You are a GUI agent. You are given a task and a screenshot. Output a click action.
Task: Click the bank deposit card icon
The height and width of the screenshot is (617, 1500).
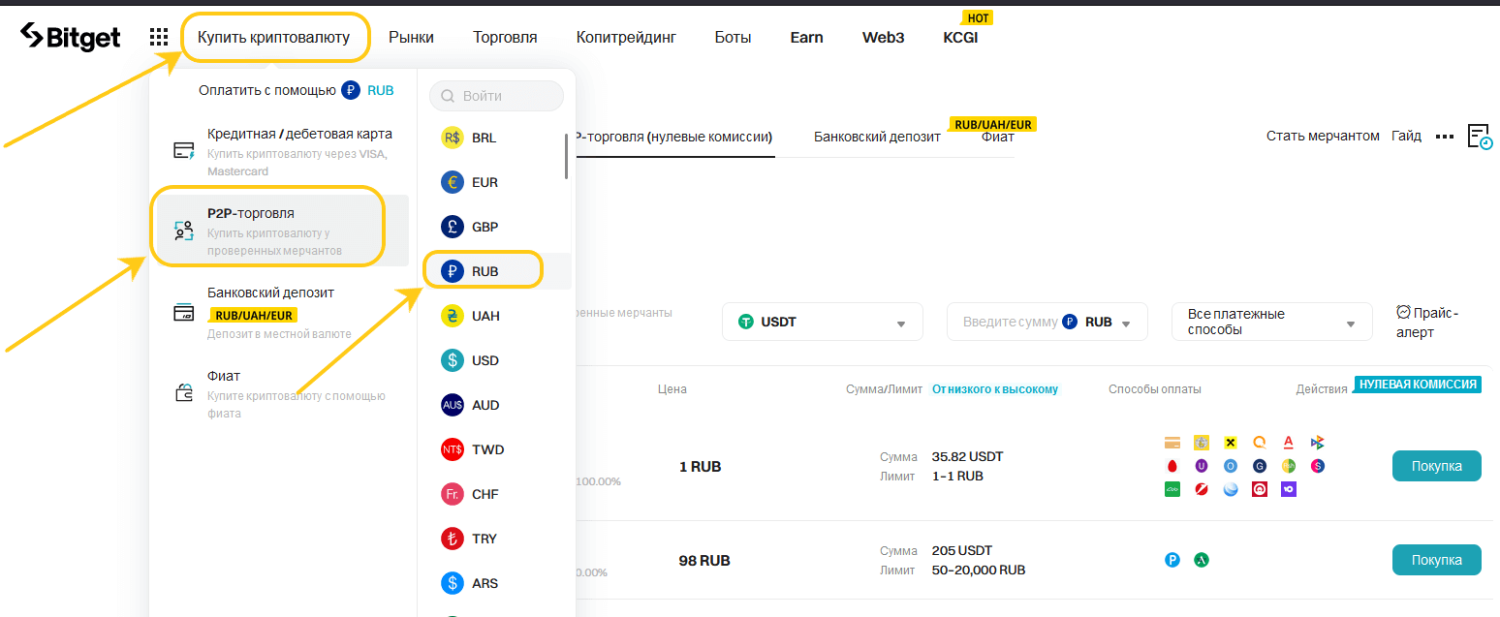point(184,313)
